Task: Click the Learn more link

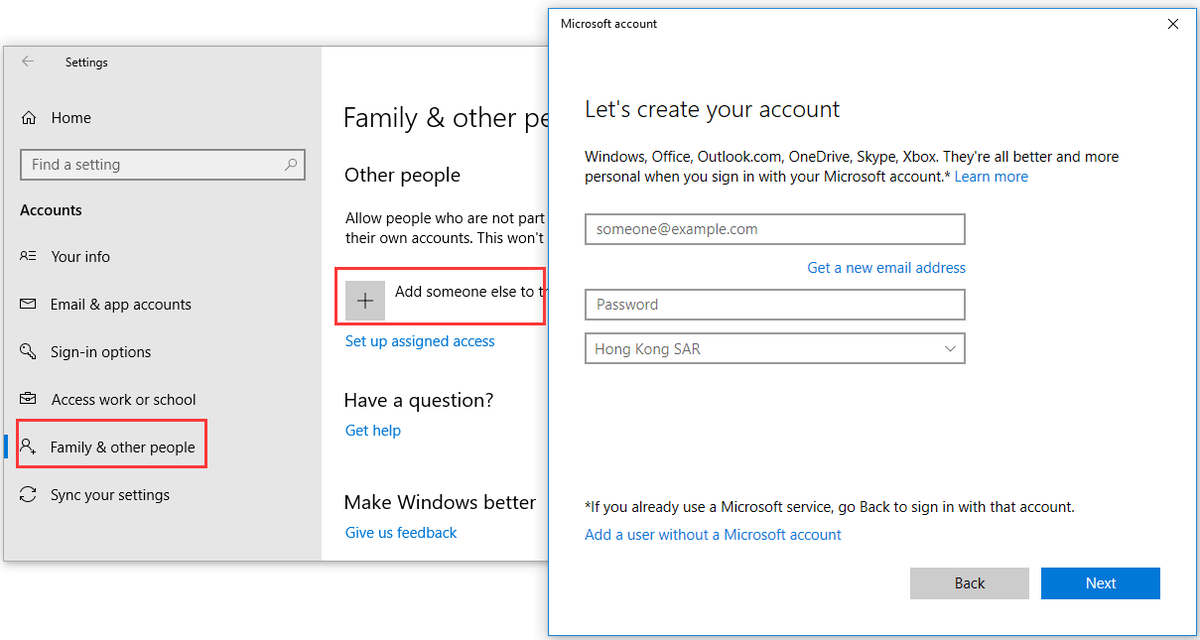Action: (991, 177)
